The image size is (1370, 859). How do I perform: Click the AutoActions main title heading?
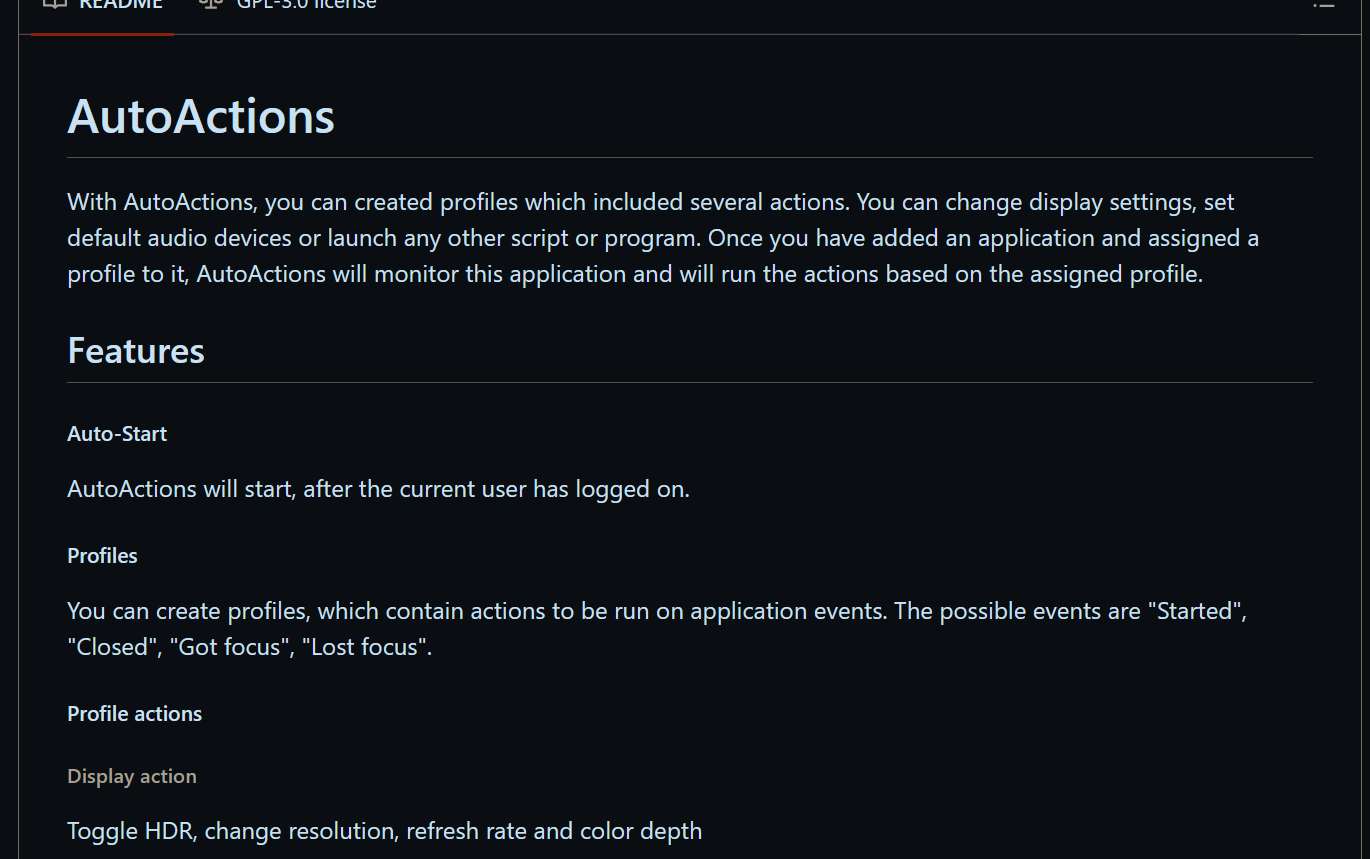(201, 117)
